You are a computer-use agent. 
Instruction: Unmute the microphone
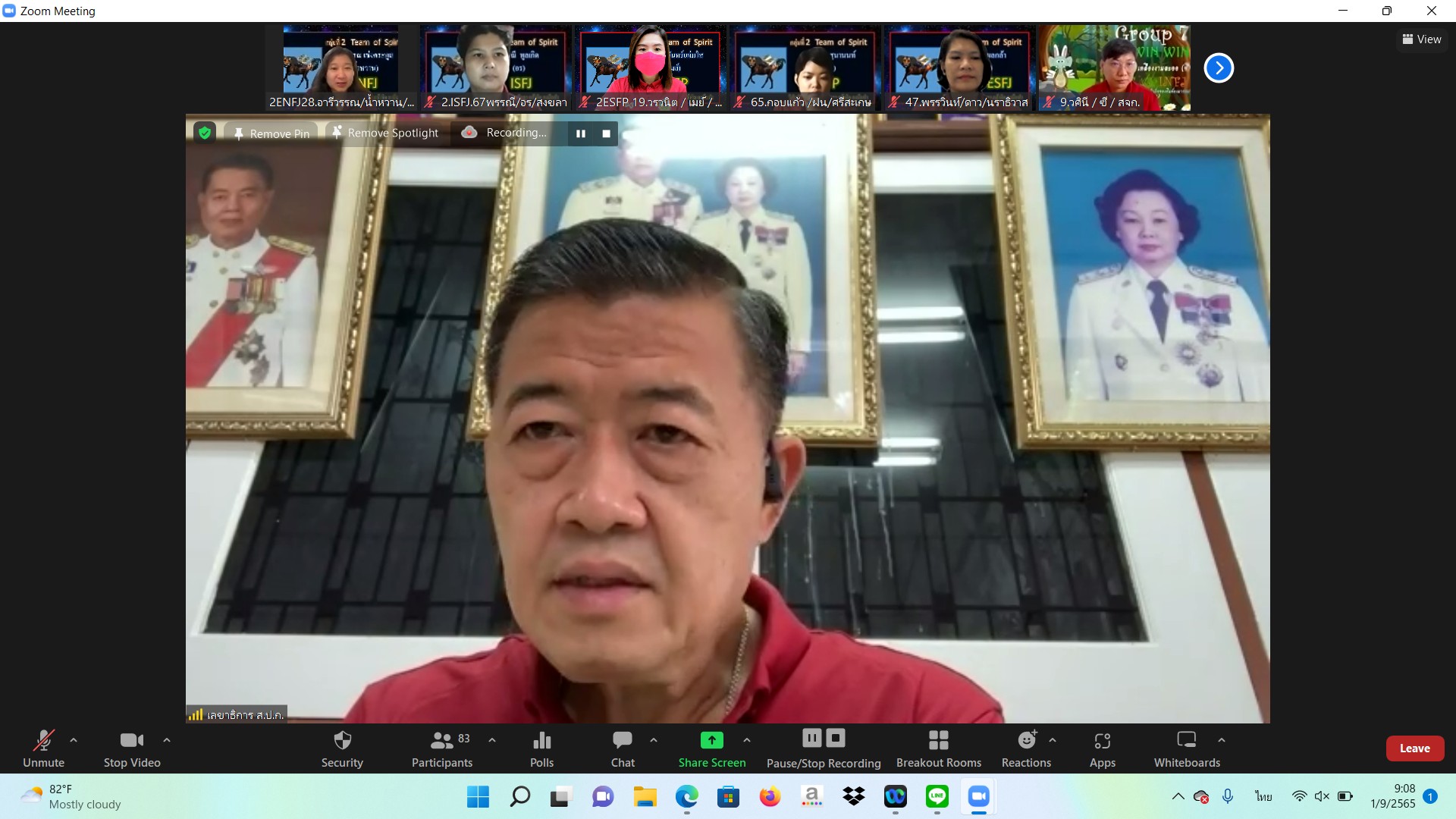tap(43, 748)
